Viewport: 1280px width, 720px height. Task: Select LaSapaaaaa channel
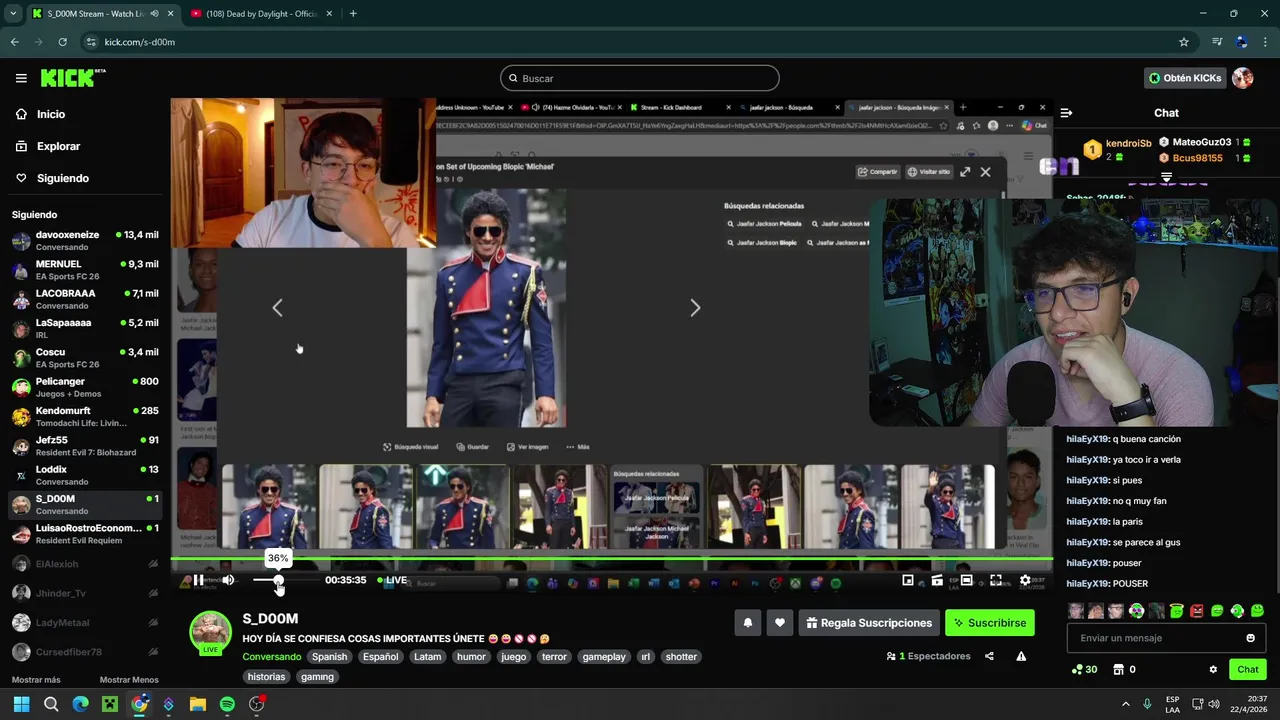(x=85, y=328)
